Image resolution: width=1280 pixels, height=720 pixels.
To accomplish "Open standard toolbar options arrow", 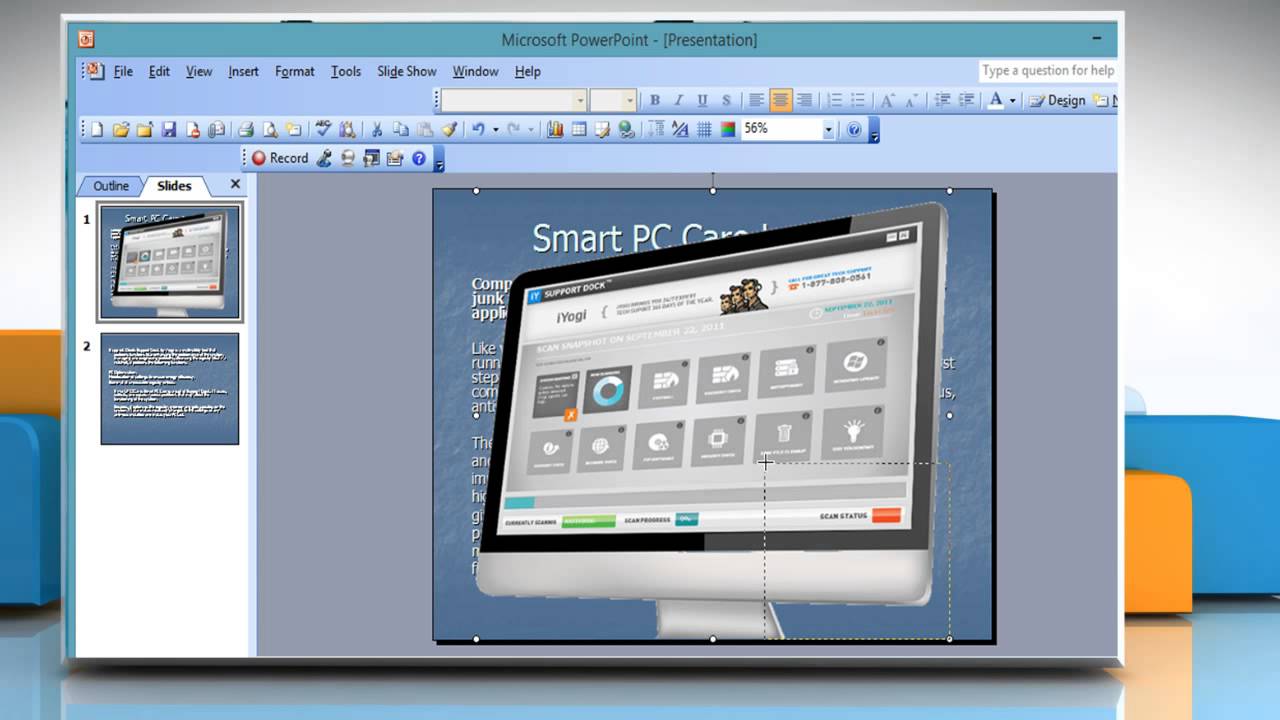I will (x=874, y=130).
